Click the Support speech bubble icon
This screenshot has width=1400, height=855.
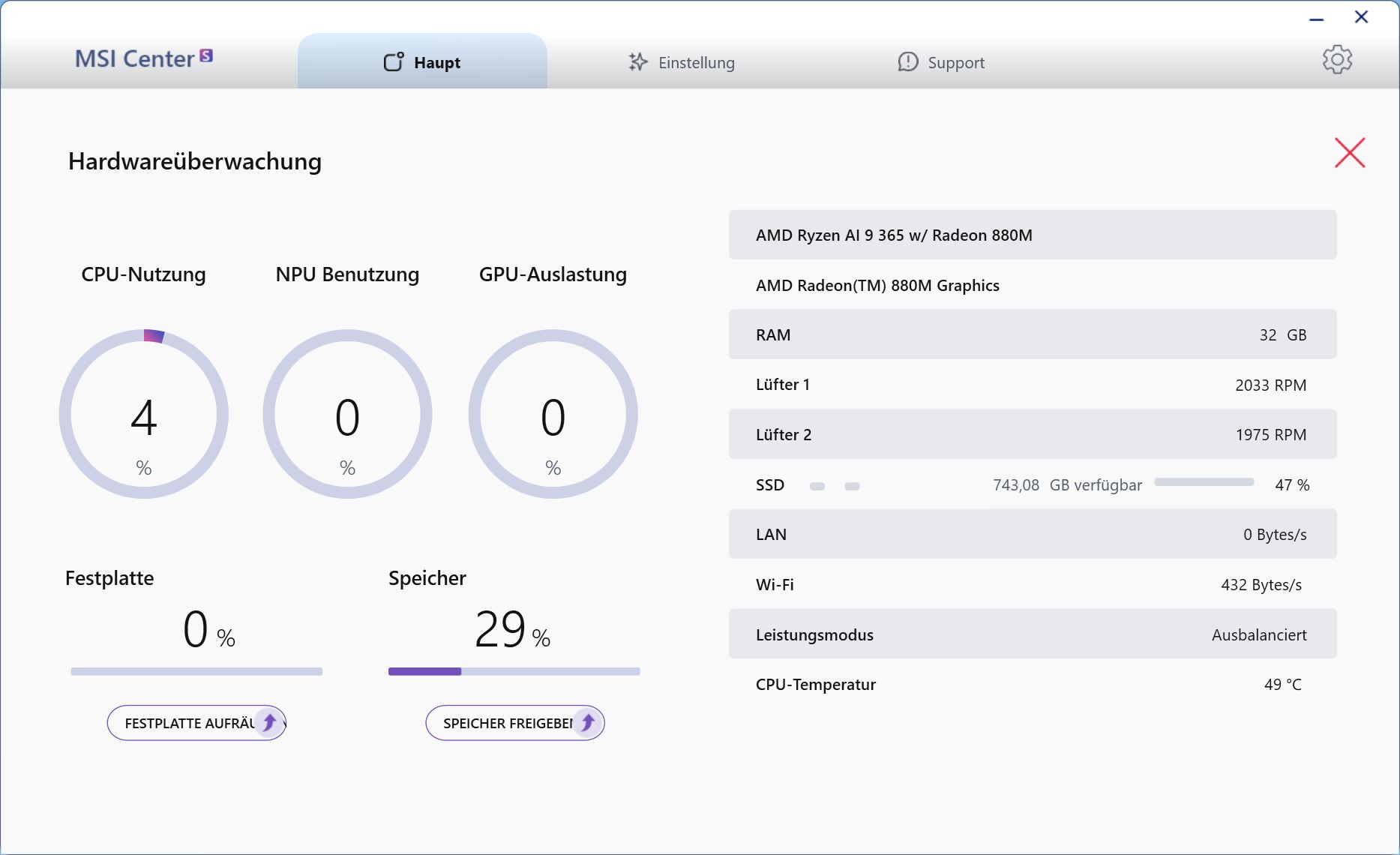[x=907, y=62]
